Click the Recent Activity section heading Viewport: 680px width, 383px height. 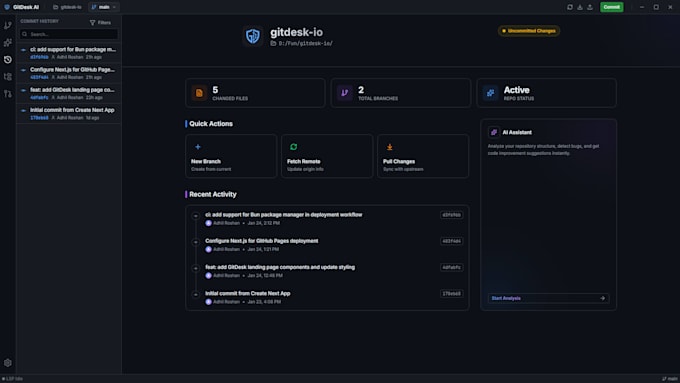click(212, 194)
